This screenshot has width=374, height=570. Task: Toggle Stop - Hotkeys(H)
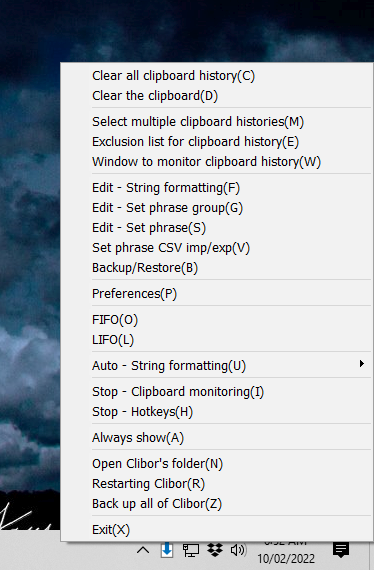coord(217,412)
